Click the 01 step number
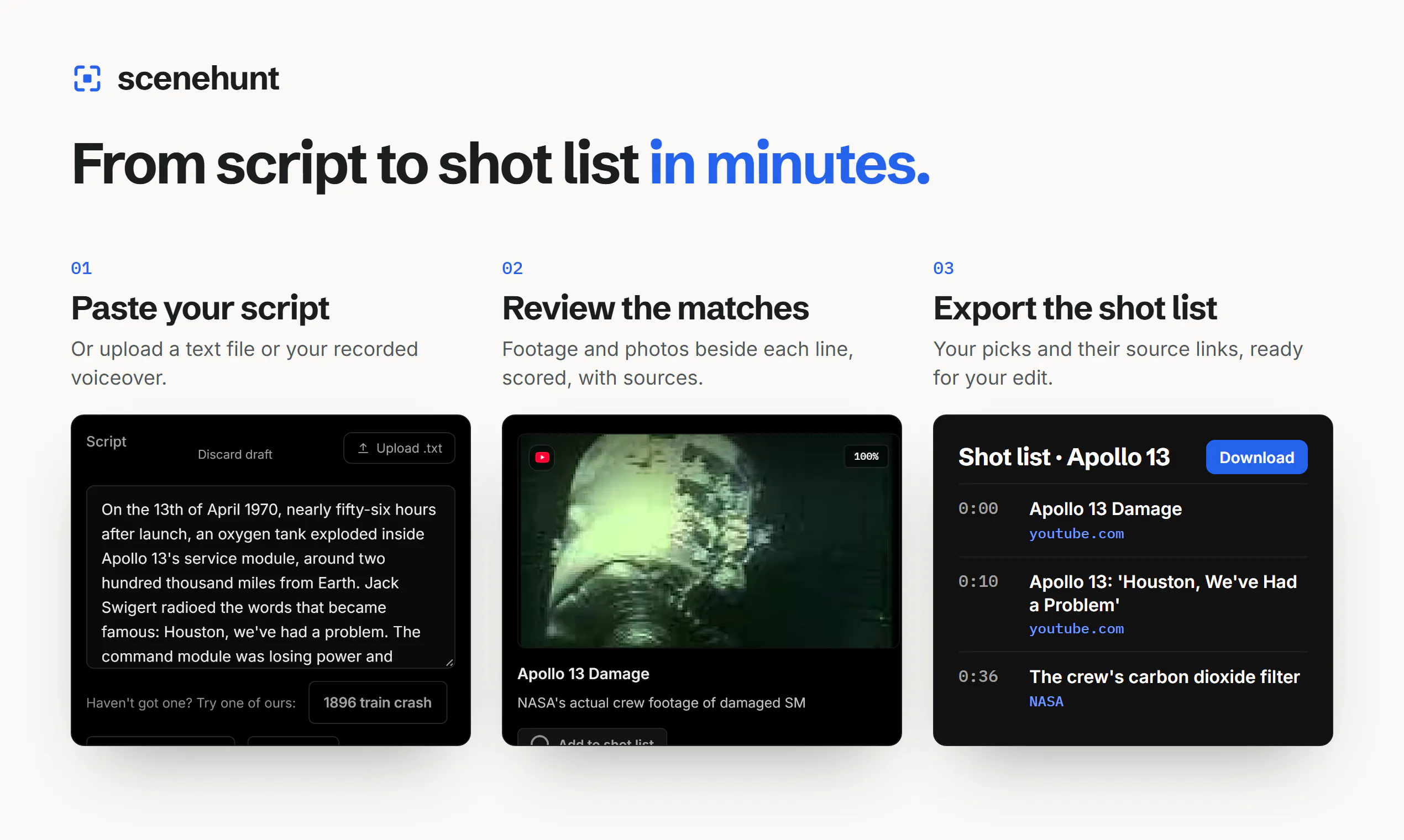1404x840 pixels. [81, 268]
